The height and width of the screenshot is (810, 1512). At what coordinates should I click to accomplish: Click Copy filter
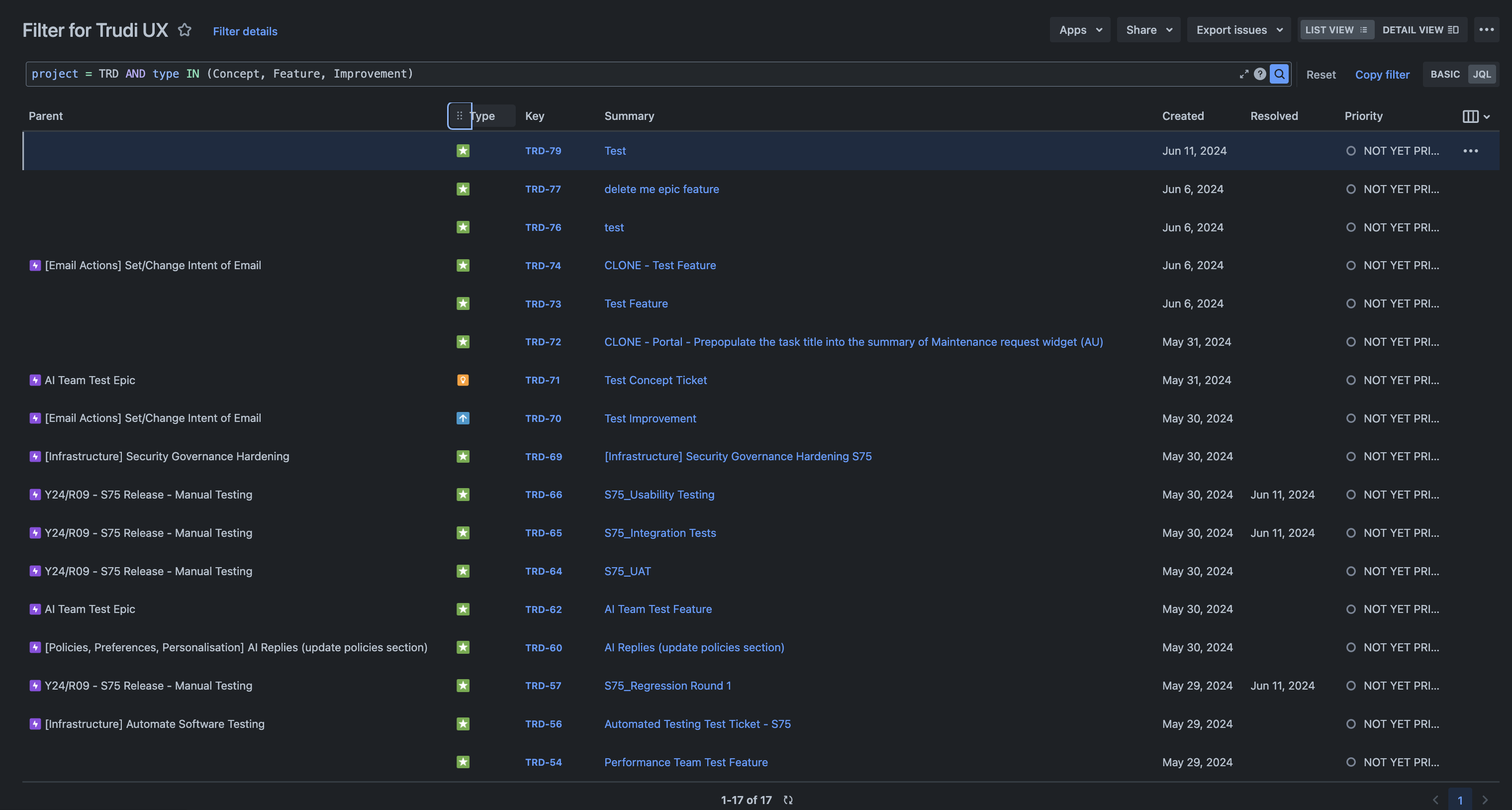pyautogui.click(x=1382, y=75)
